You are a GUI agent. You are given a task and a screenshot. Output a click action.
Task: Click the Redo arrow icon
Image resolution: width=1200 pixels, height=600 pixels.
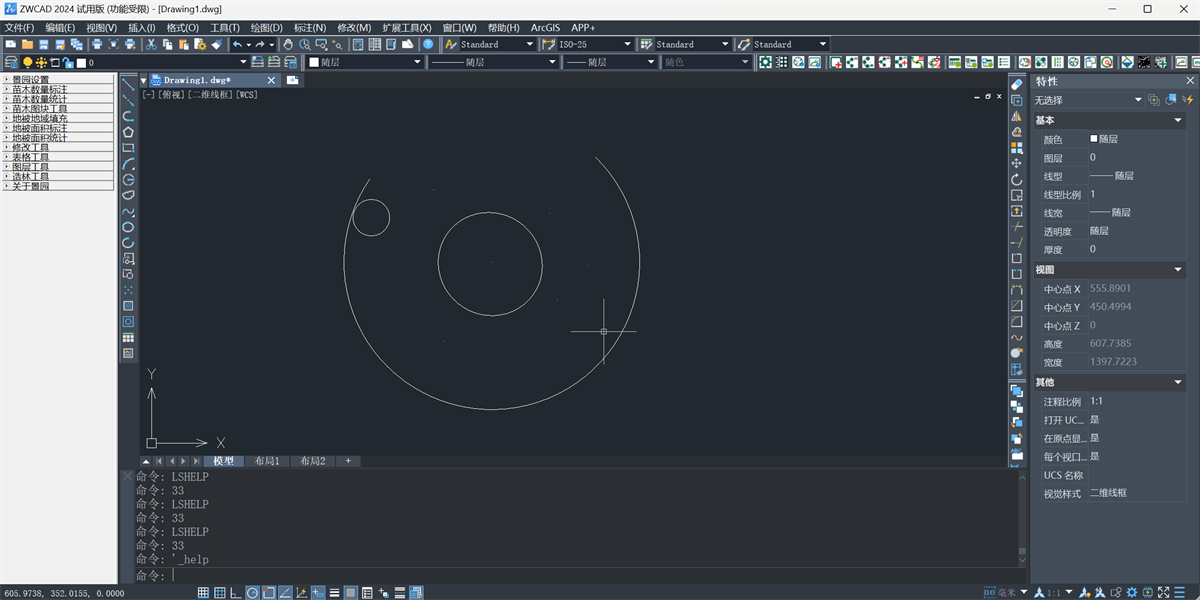click(260, 44)
